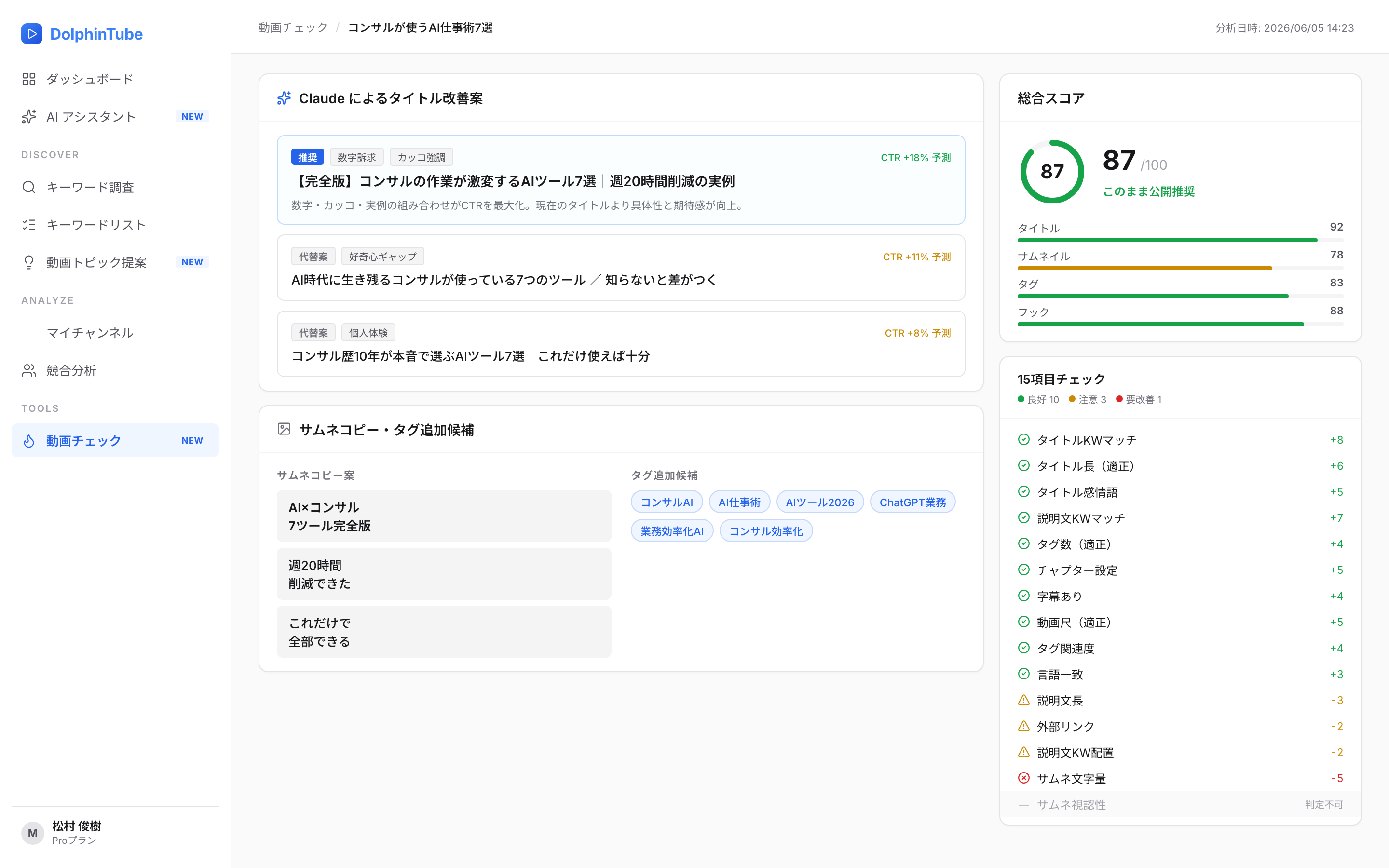Click the 推奨 badge
Screen dimensions: 1389x868
[x=308, y=157]
